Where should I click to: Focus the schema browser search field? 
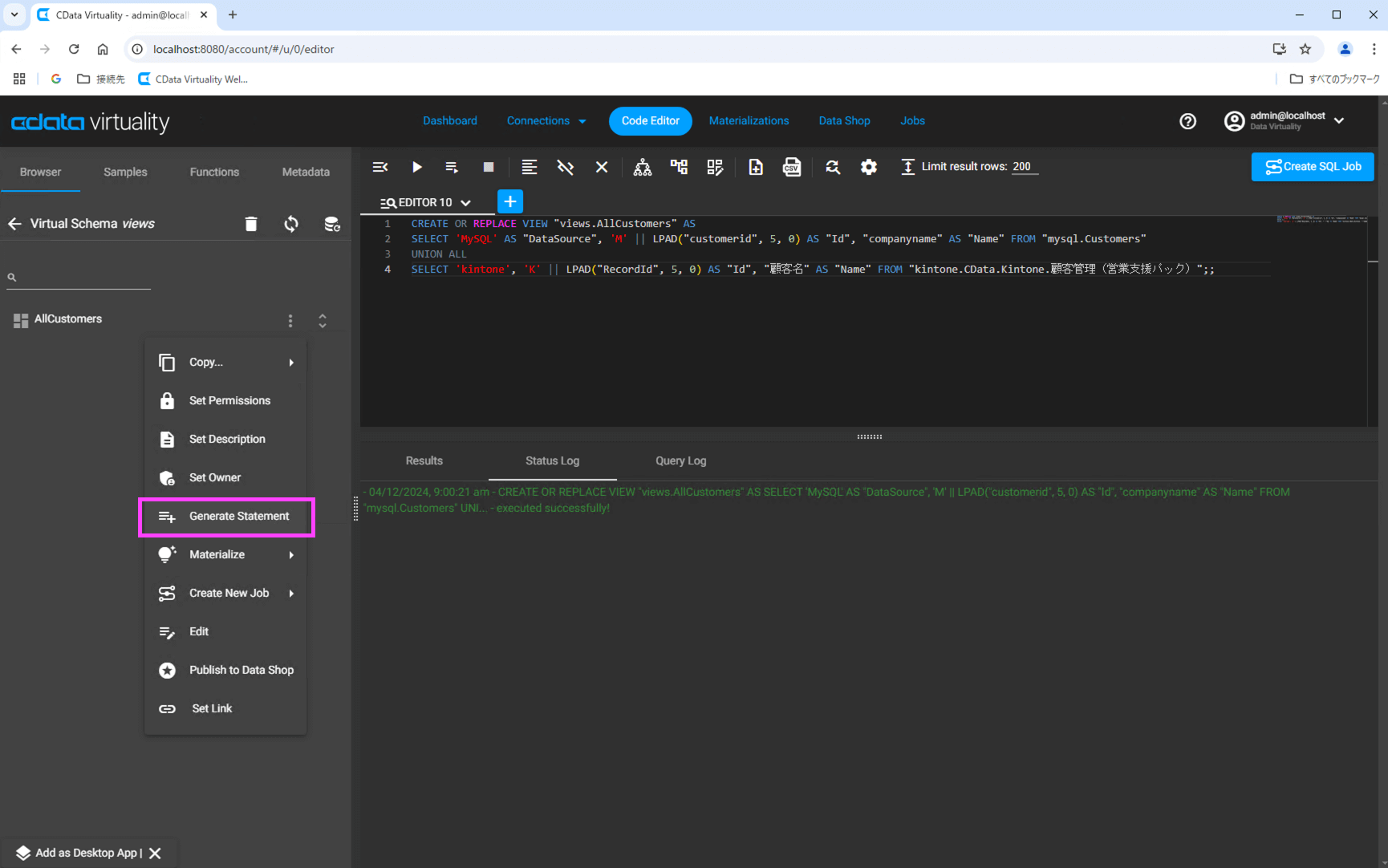[79, 278]
